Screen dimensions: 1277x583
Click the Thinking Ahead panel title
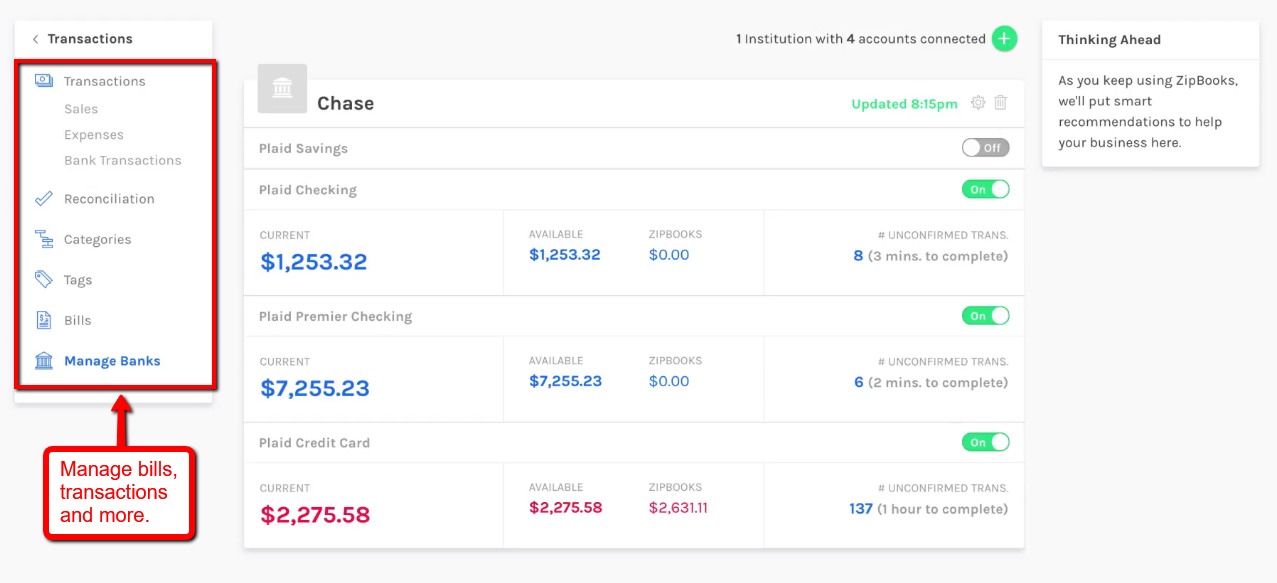1109,40
